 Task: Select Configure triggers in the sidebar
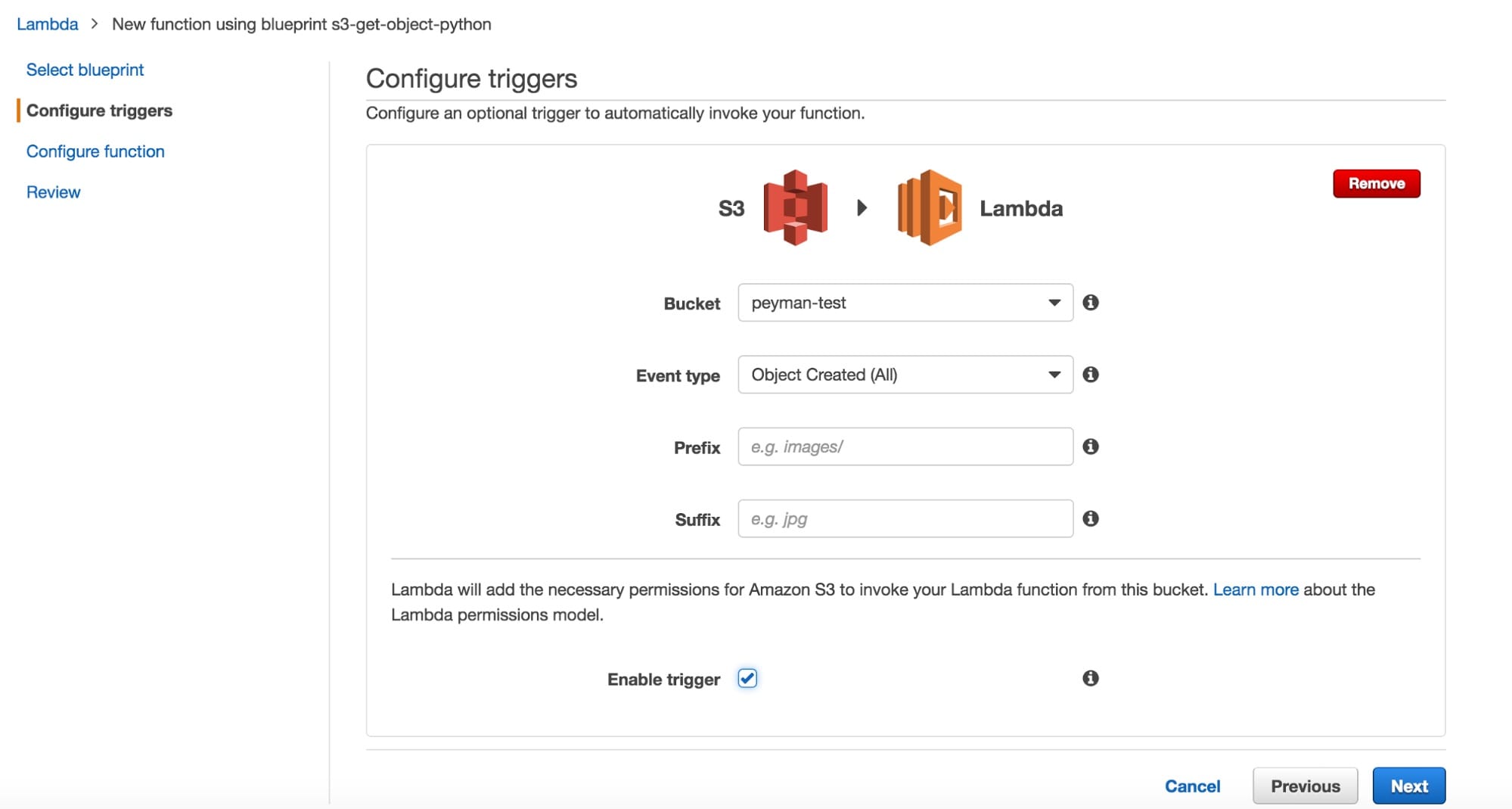(x=99, y=110)
